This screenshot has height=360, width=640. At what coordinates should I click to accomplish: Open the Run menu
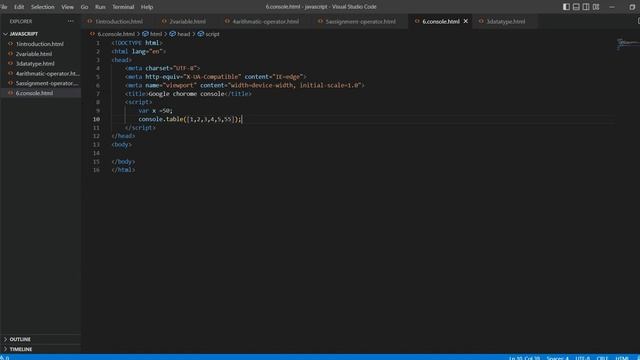click(100, 7)
